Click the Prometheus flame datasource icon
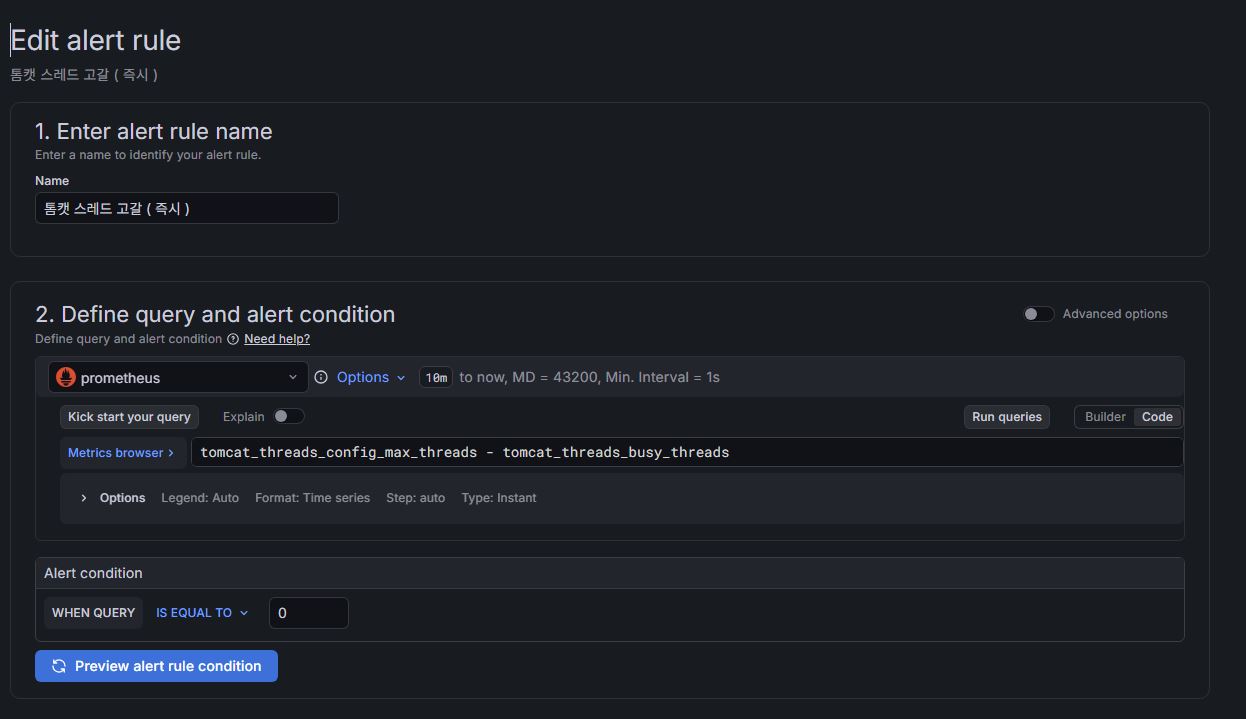 [x=66, y=377]
